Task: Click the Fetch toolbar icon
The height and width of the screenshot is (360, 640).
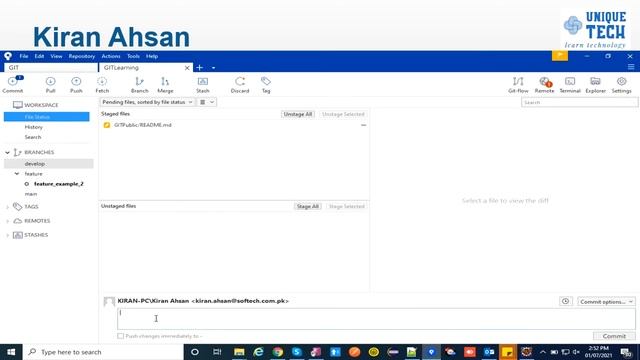Action: tap(102, 84)
